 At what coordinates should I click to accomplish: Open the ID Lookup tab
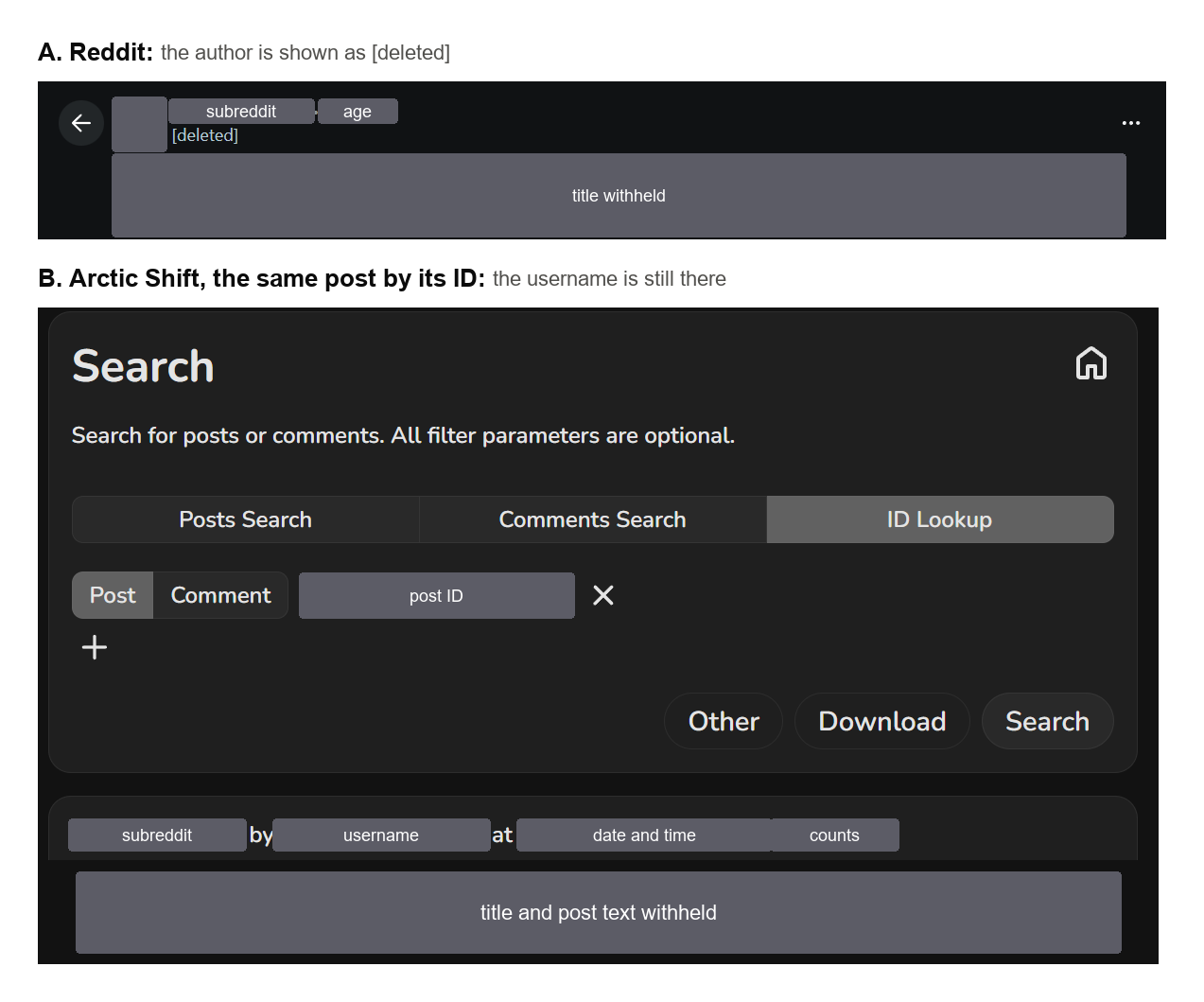(x=940, y=519)
